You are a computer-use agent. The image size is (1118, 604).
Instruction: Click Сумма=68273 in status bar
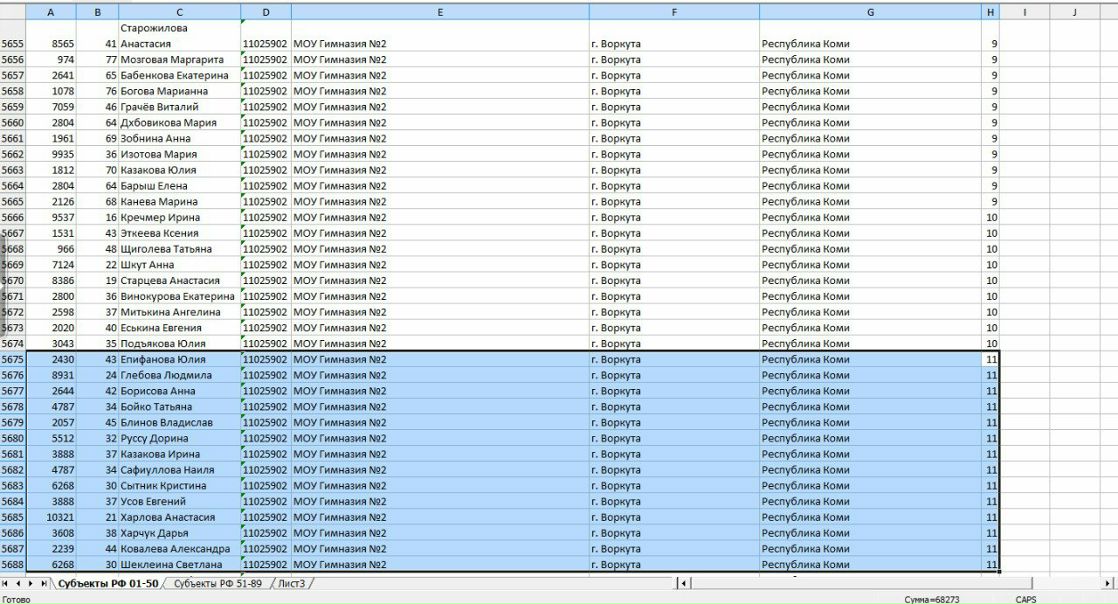point(931,598)
